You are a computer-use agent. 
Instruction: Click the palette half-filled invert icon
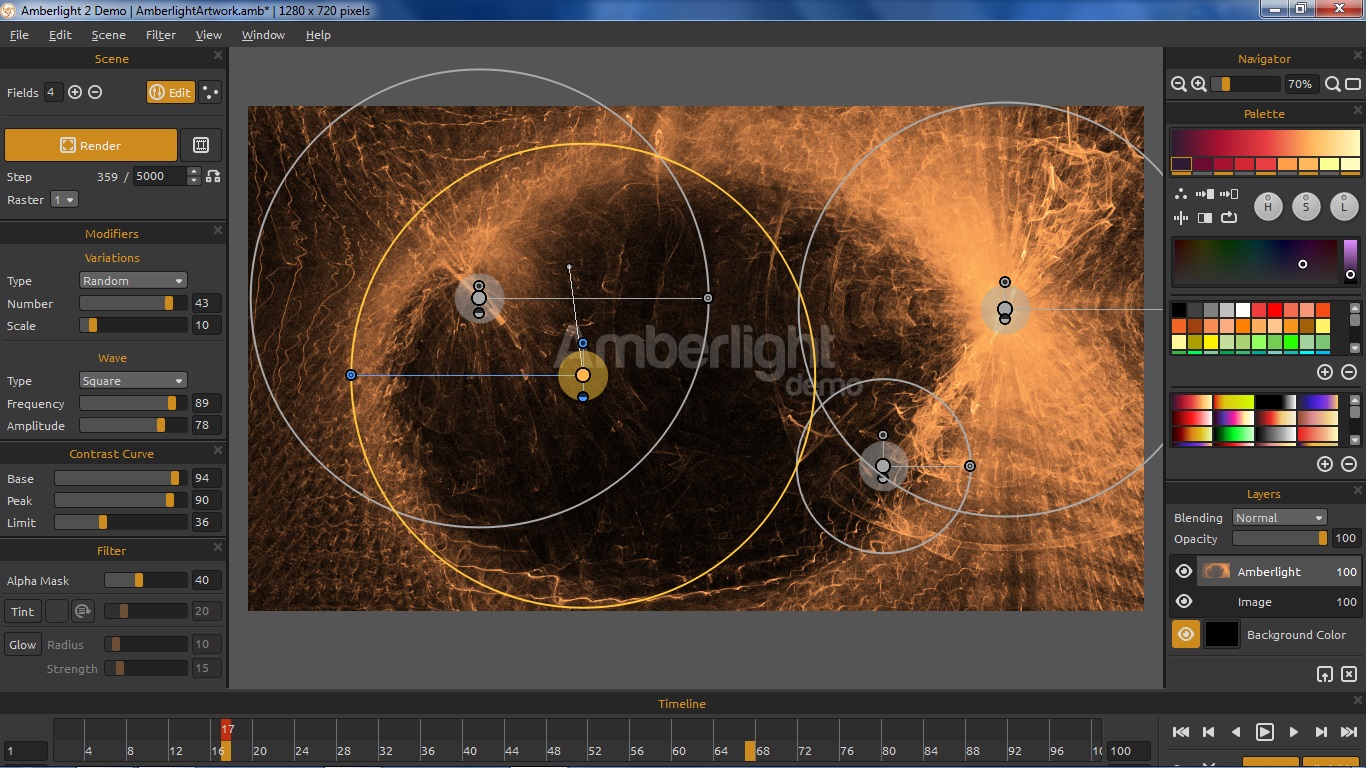tap(1205, 217)
